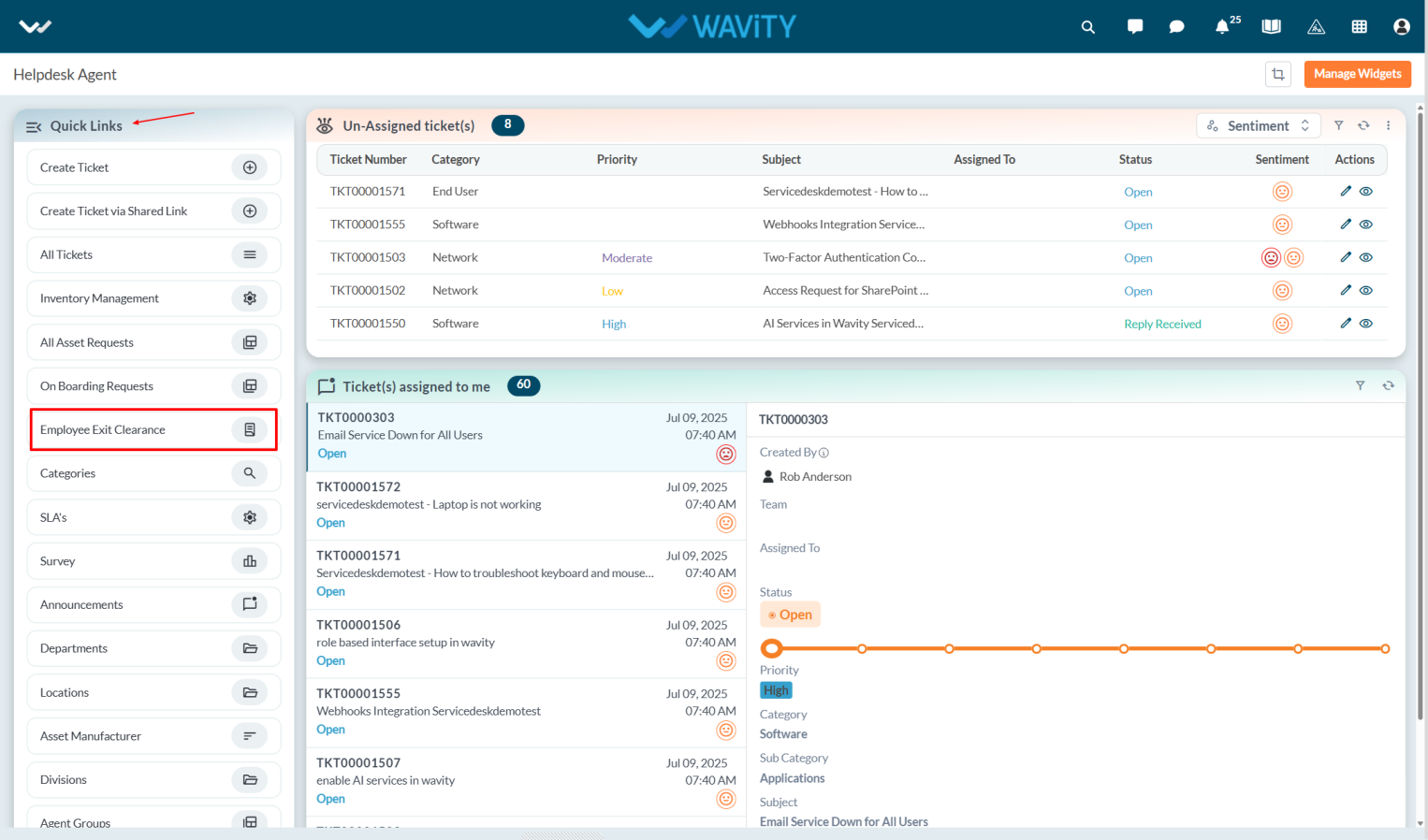Refresh the Un-Assigned tickets widget

pos(1363,125)
